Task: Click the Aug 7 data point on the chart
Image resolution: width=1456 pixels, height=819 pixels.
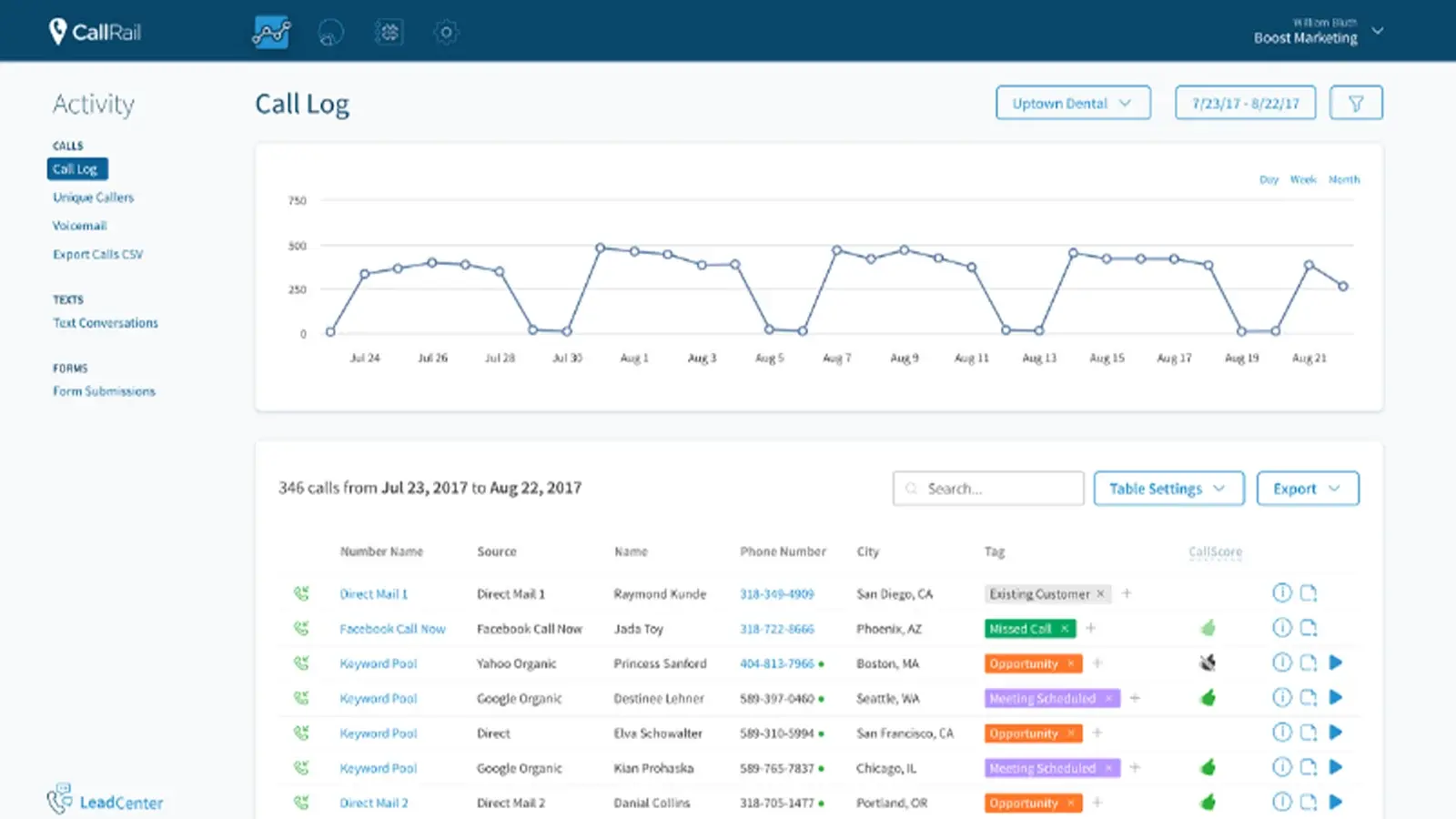Action: point(836,249)
